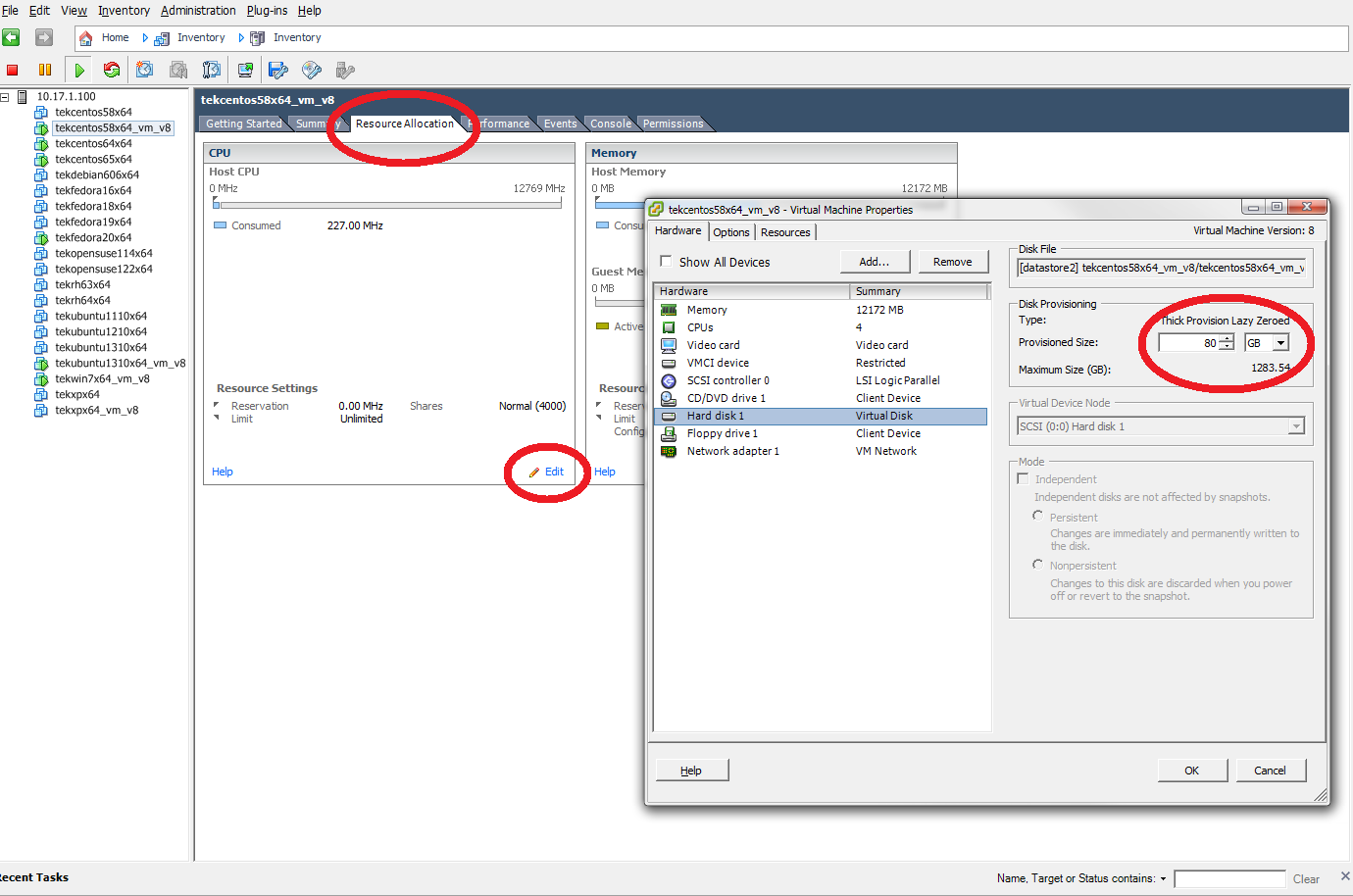Viewport: 1353px width, 896px height.
Task: Click the connect CD/DVD device toolbar icon
Action: click(312, 70)
